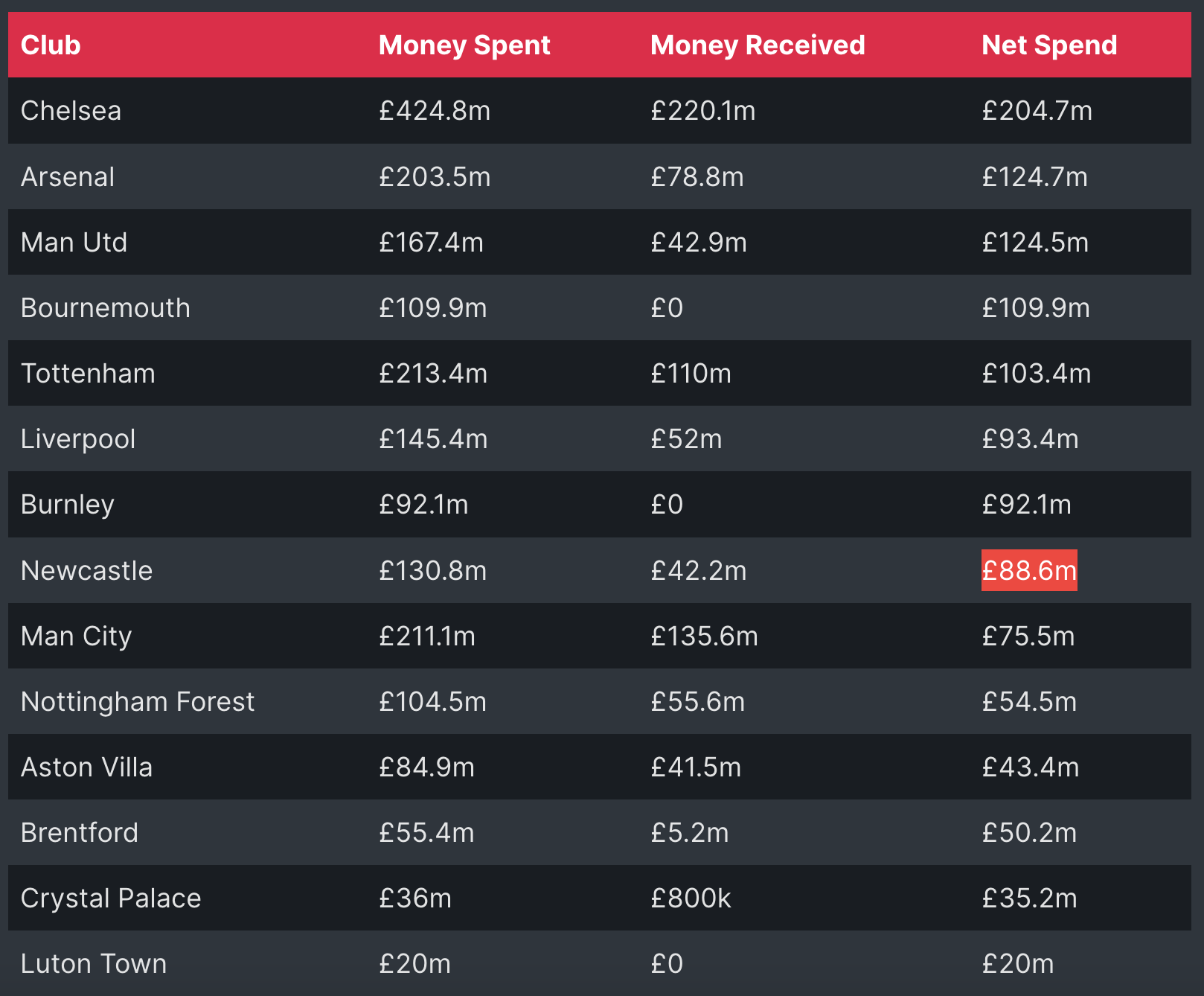Viewport: 1204px width, 996px height.
Task: Click the Nottingham Forest club name
Action: tap(138, 702)
